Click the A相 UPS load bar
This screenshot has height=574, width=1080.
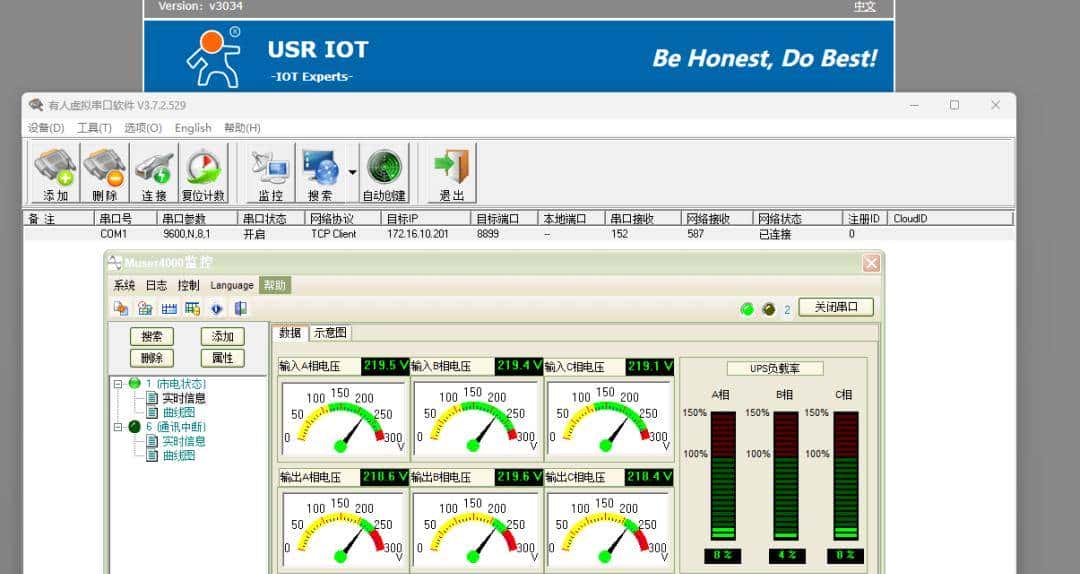[723, 475]
